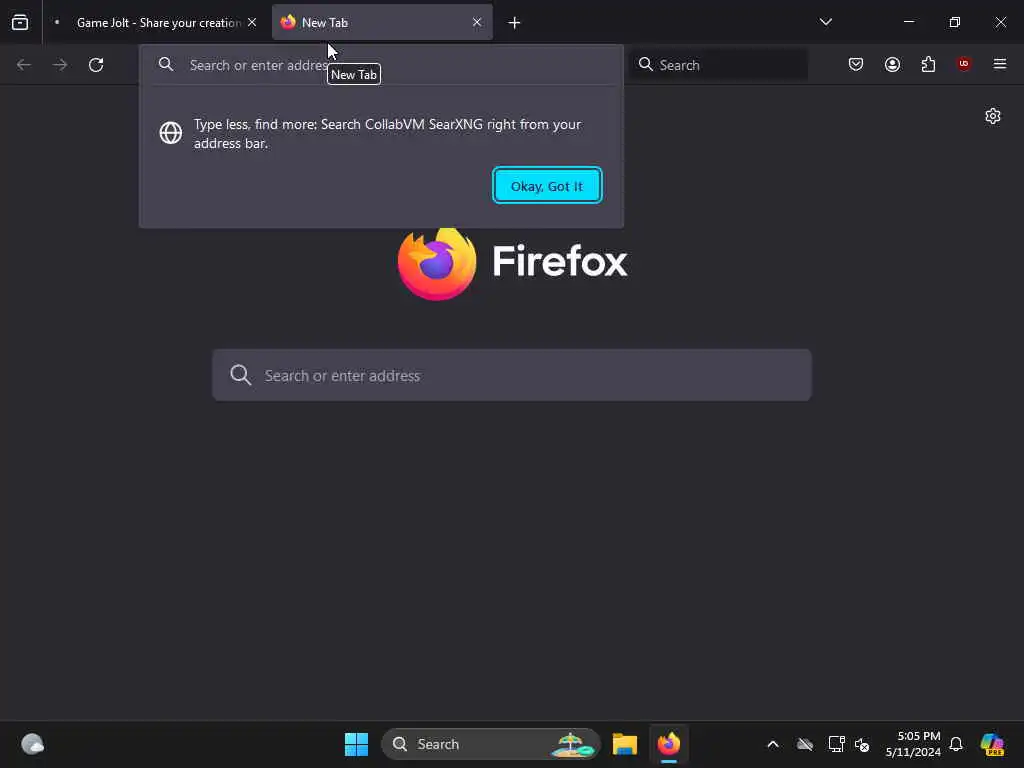The height and width of the screenshot is (768, 1024).
Task: Show hidden tray icons
Action: pos(773,744)
